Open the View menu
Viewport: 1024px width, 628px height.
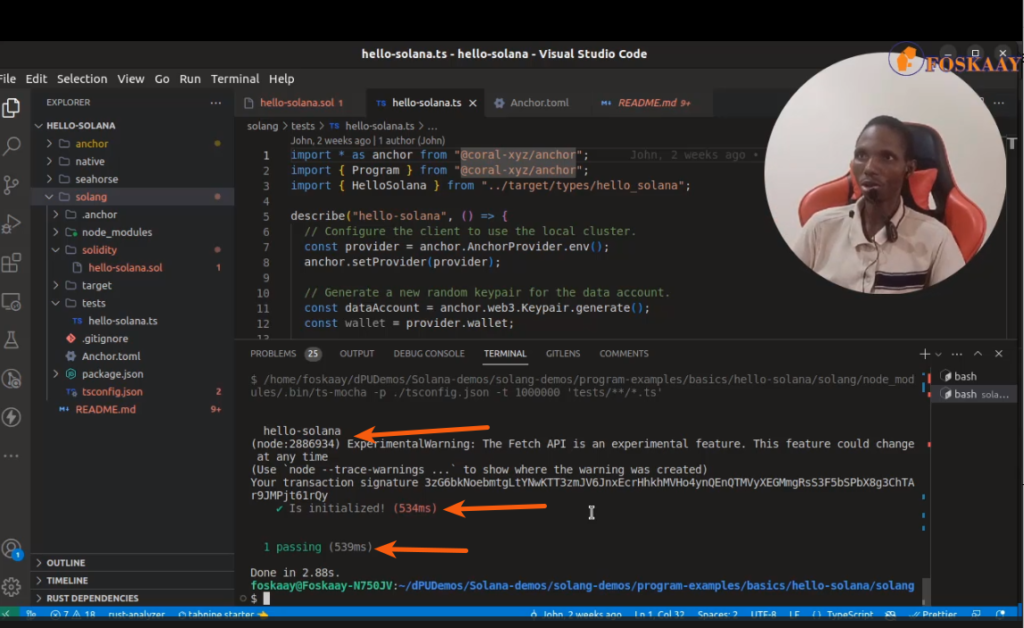131,79
